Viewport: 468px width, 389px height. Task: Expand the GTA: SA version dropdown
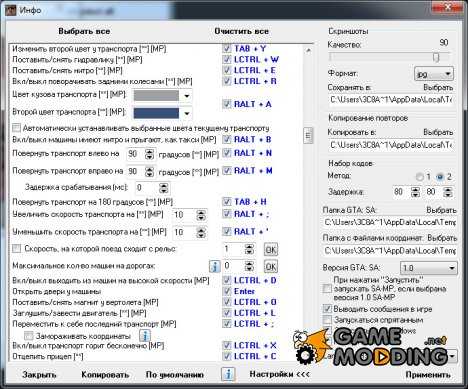[x=428, y=268]
